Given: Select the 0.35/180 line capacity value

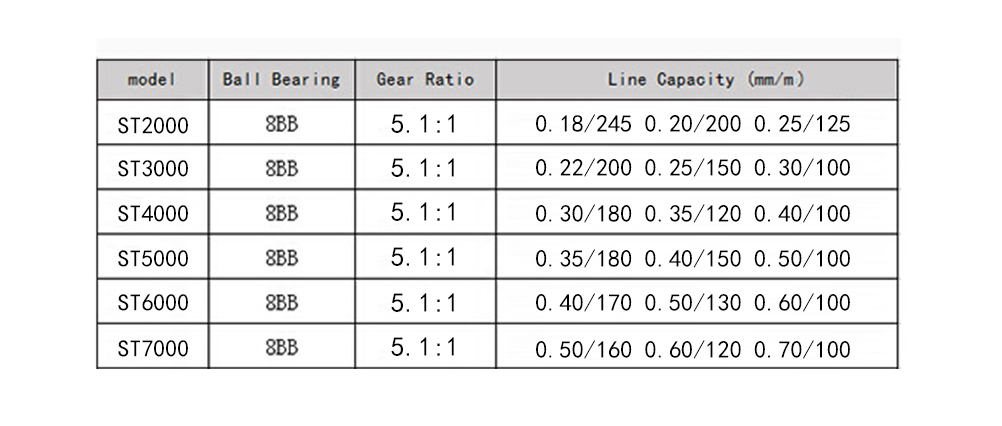Looking at the screenshot, I should tap(584, 259).
